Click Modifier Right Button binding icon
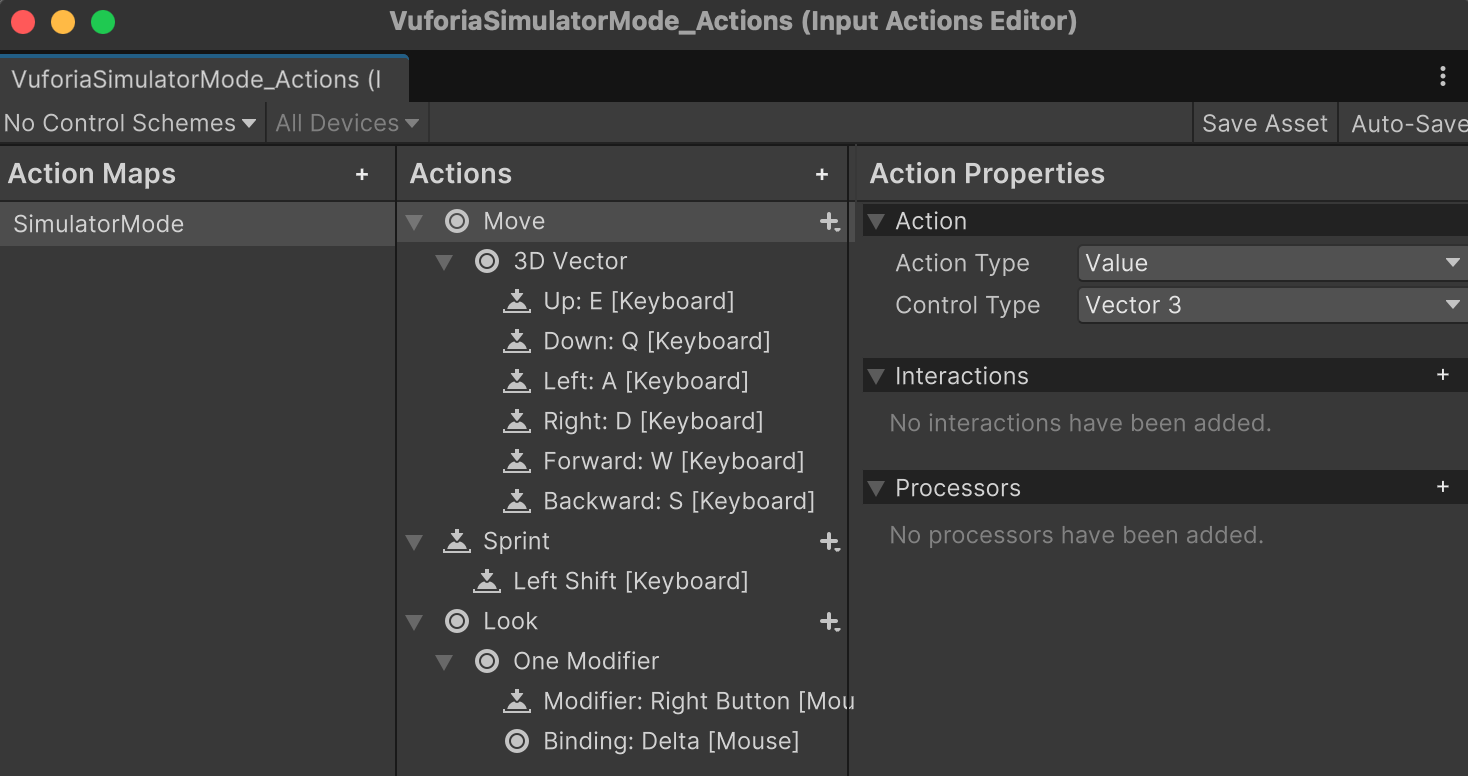Viewport: 1468px width, 776px height. tap(517, 701)
